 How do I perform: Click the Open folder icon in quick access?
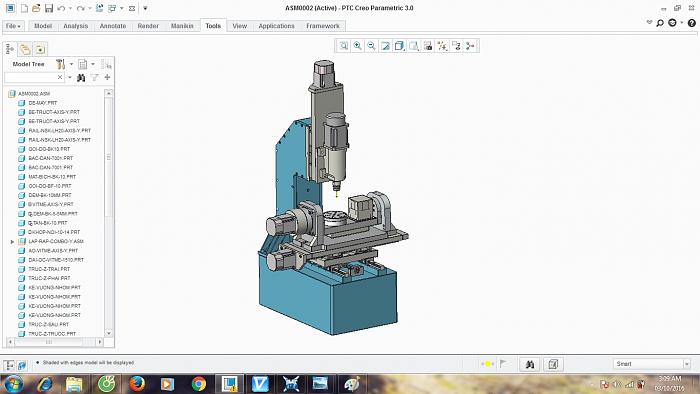click(x=36, y=8)
